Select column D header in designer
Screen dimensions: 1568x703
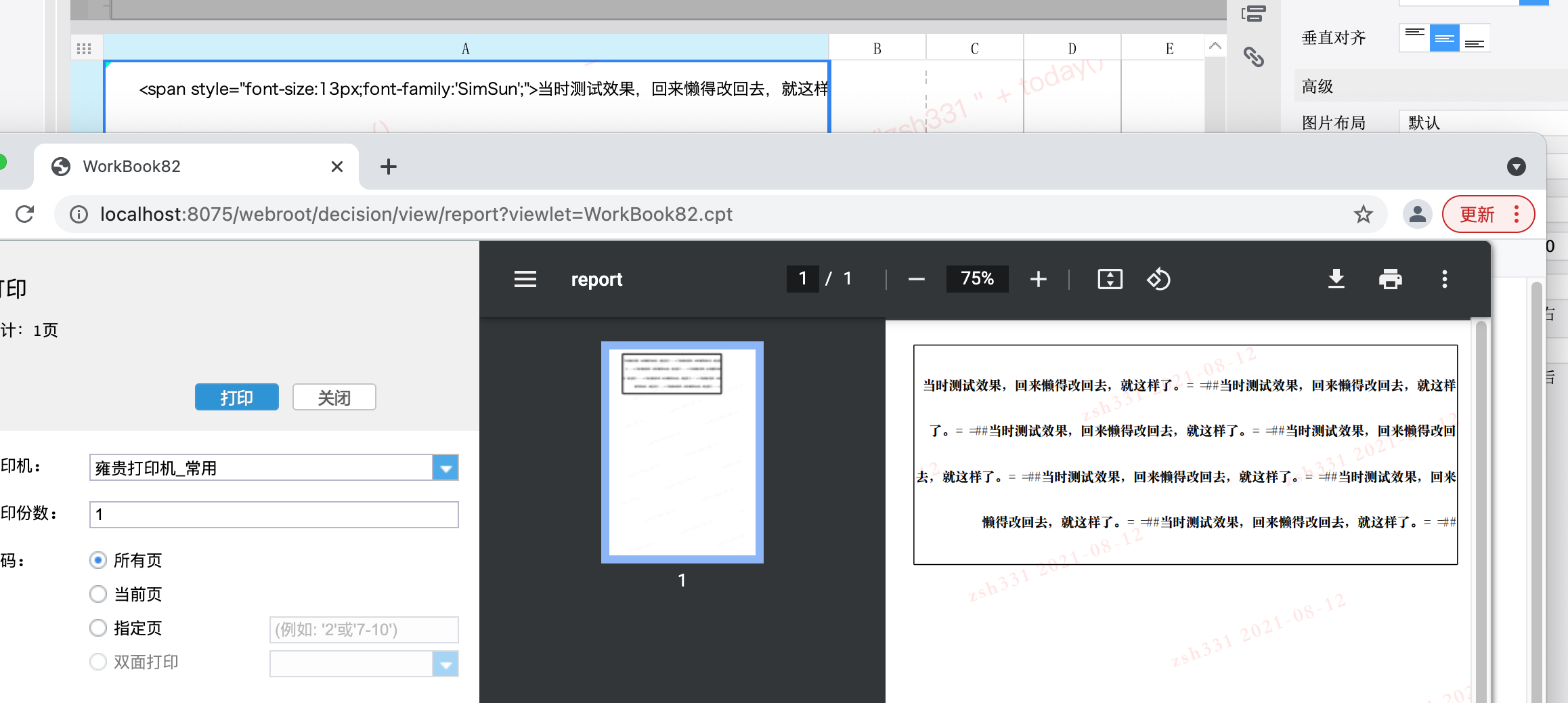click(1072, 48)
